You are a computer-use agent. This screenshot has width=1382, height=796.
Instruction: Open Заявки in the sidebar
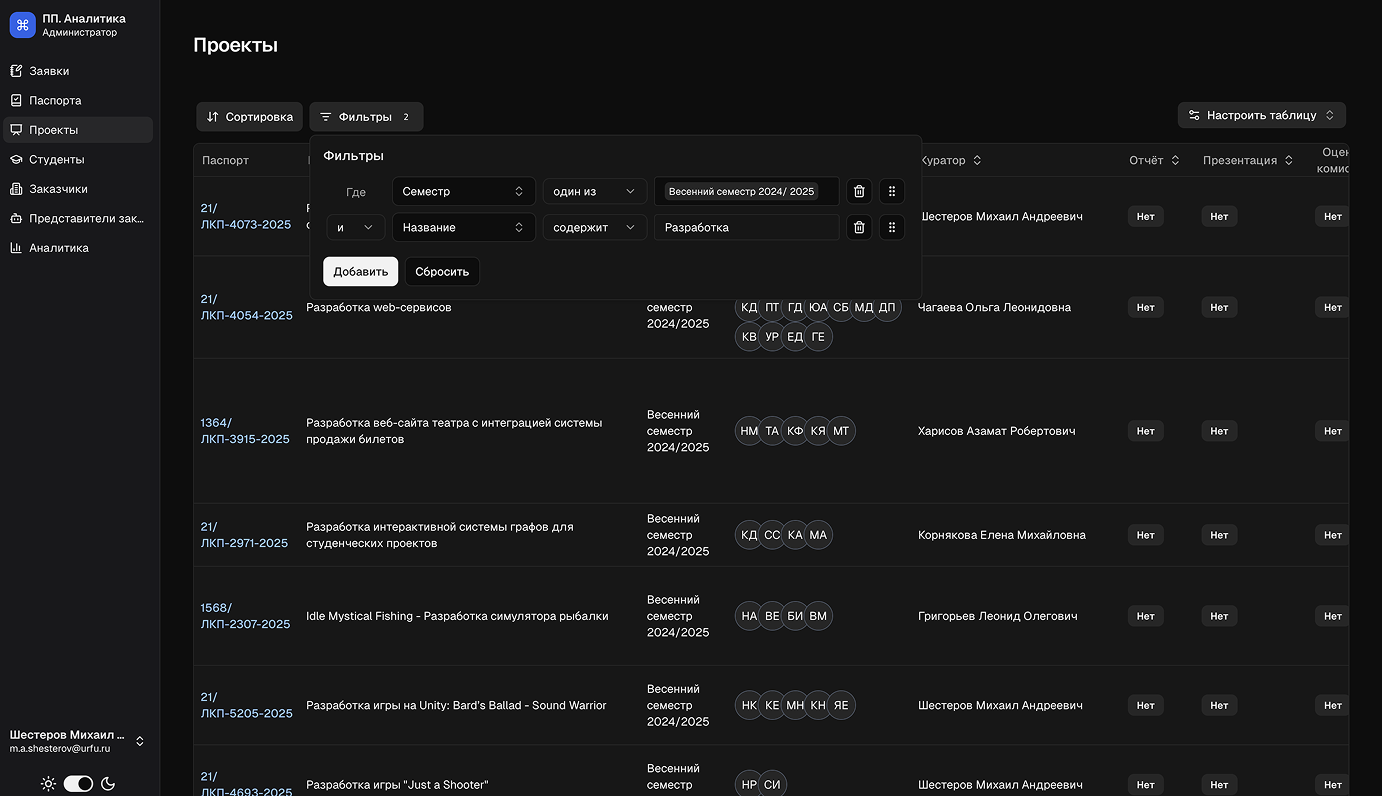pos(49,71)
